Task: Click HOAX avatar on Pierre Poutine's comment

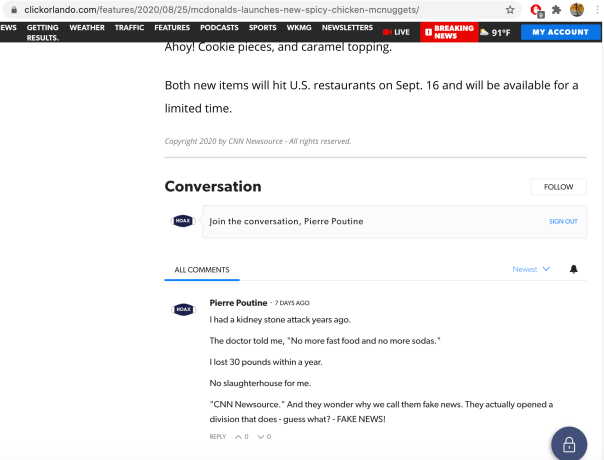Action: (x=183, y=309)
